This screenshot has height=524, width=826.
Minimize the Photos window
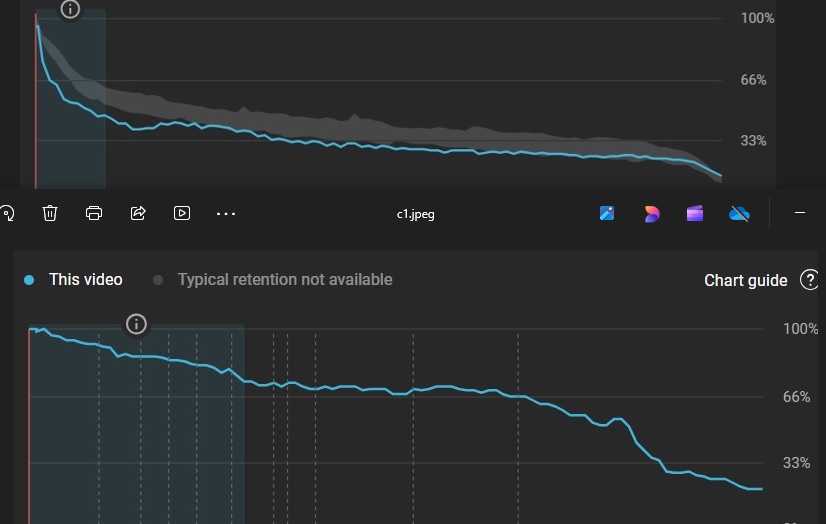pos(800,213)
